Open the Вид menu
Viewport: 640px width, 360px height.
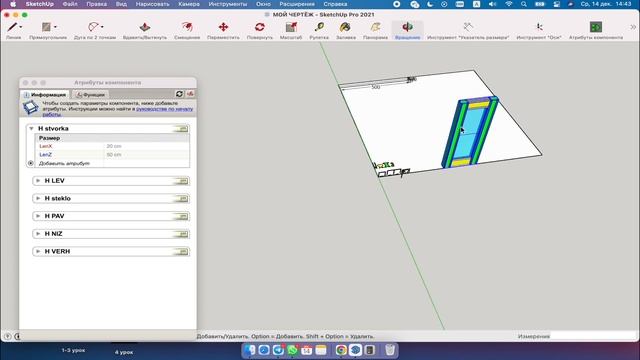tap(121, 4)
